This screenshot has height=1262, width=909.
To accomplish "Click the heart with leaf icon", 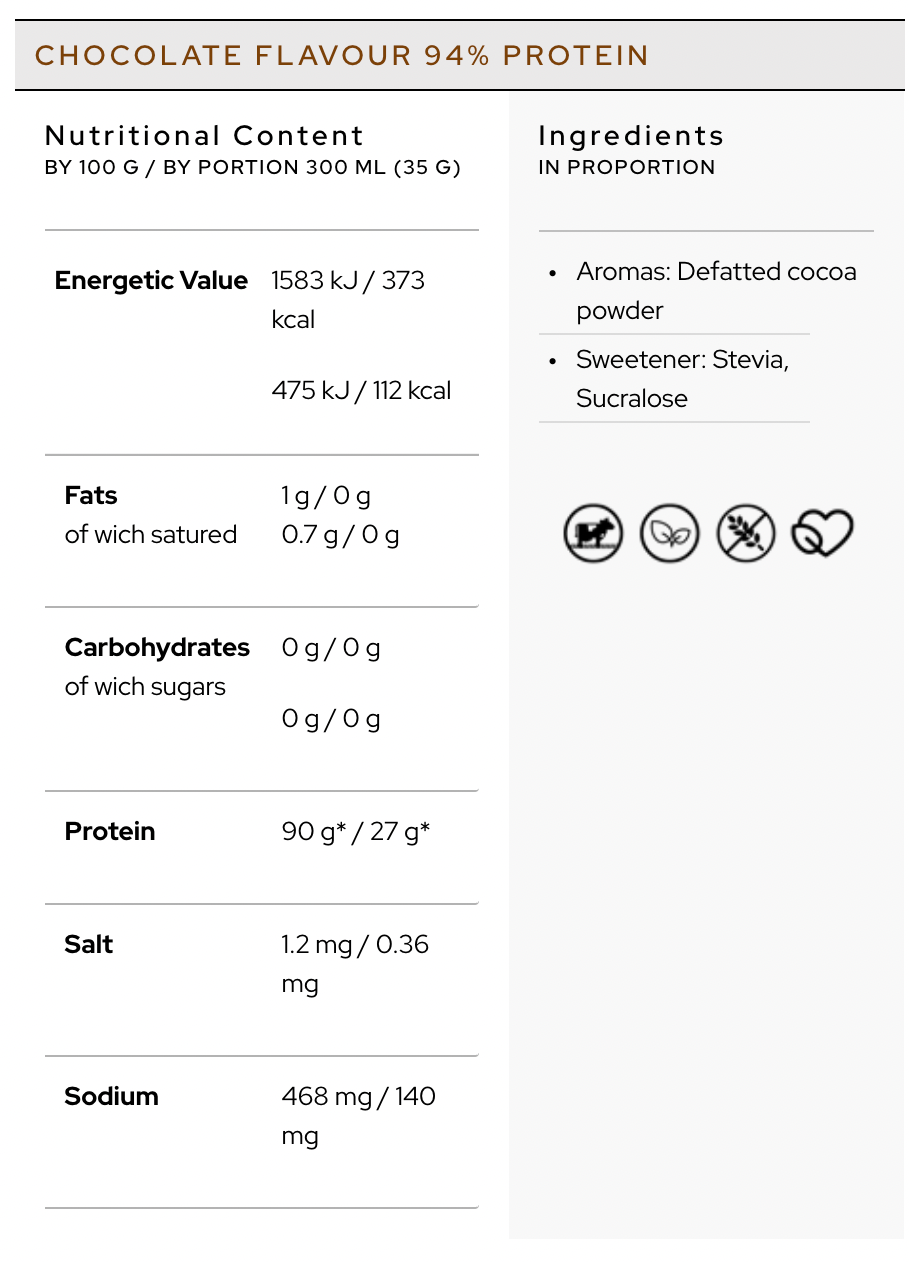I will (822, 533).
